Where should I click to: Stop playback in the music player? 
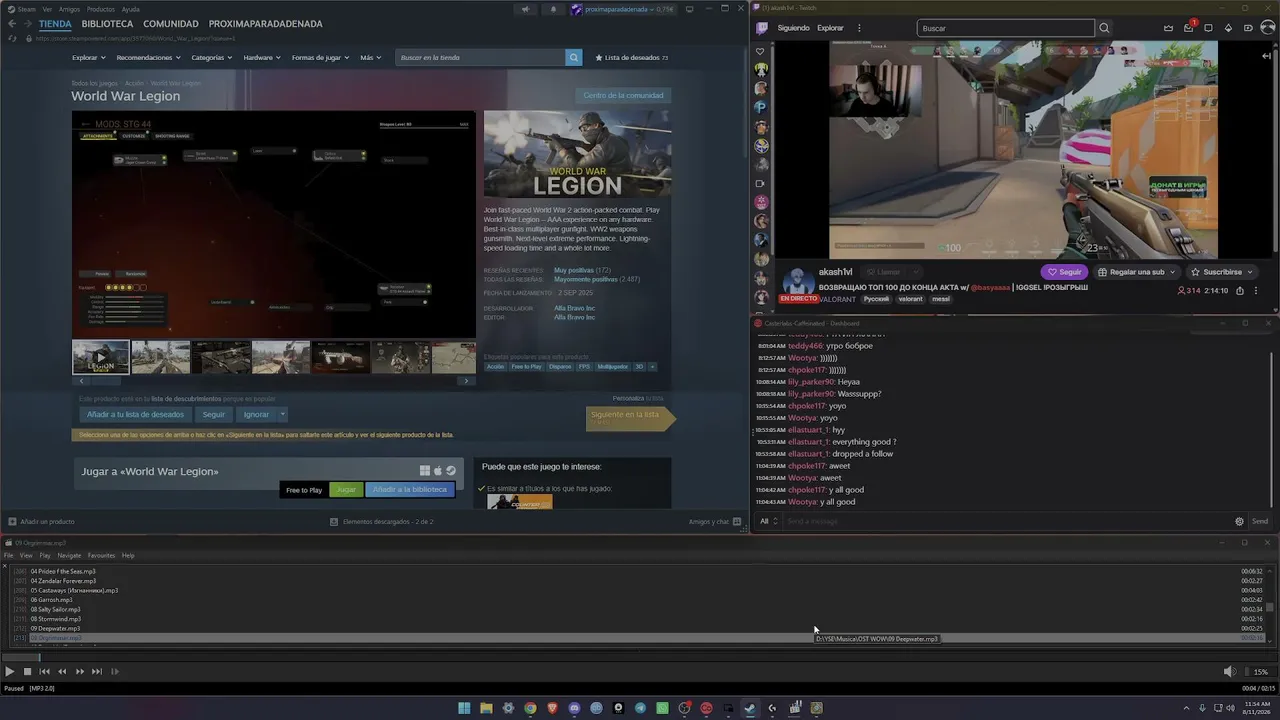[27, 671]
